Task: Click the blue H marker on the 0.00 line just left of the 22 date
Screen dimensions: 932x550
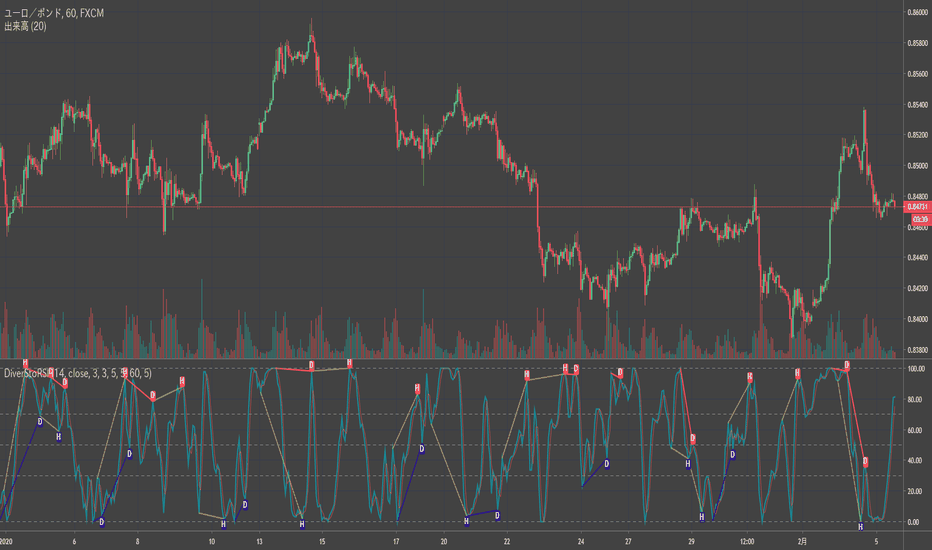Action: coord(467,521)
